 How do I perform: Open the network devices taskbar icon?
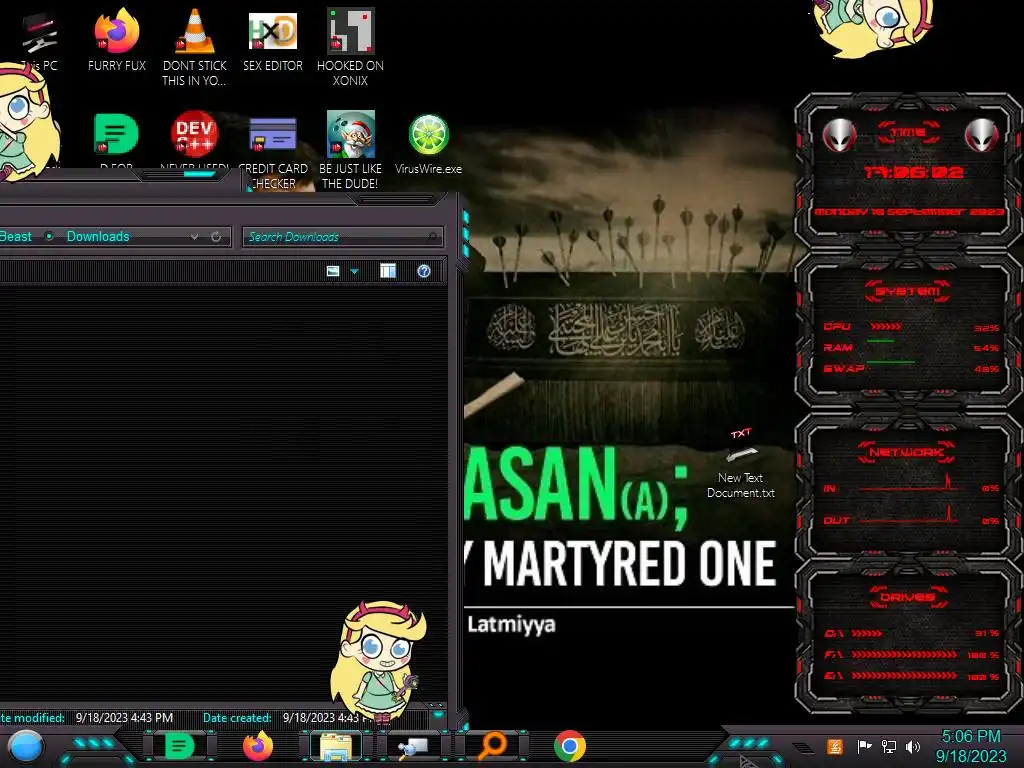pyautogui.click(x=414, y=746)
